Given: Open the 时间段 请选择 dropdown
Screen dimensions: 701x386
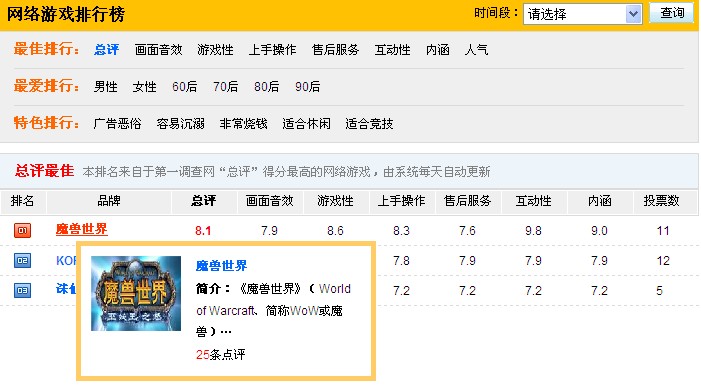Looking at the screenshot, I should pos(583,14).
